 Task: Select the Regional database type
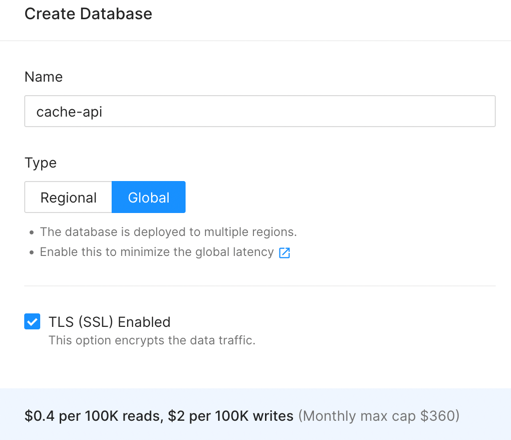pyautogui.click(x=68, y=197)
